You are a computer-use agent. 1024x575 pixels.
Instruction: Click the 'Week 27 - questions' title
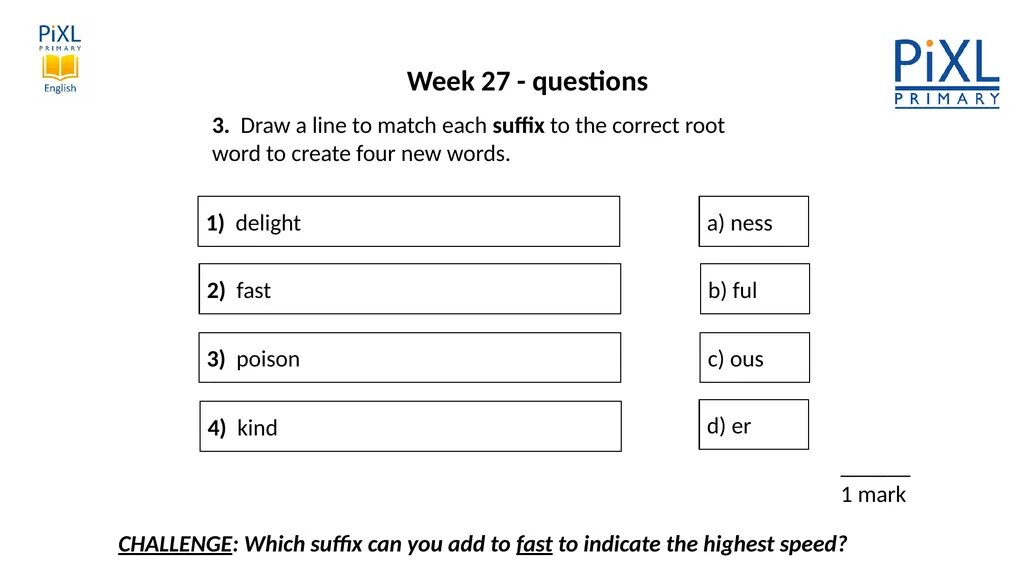click(x=527, y=82)
